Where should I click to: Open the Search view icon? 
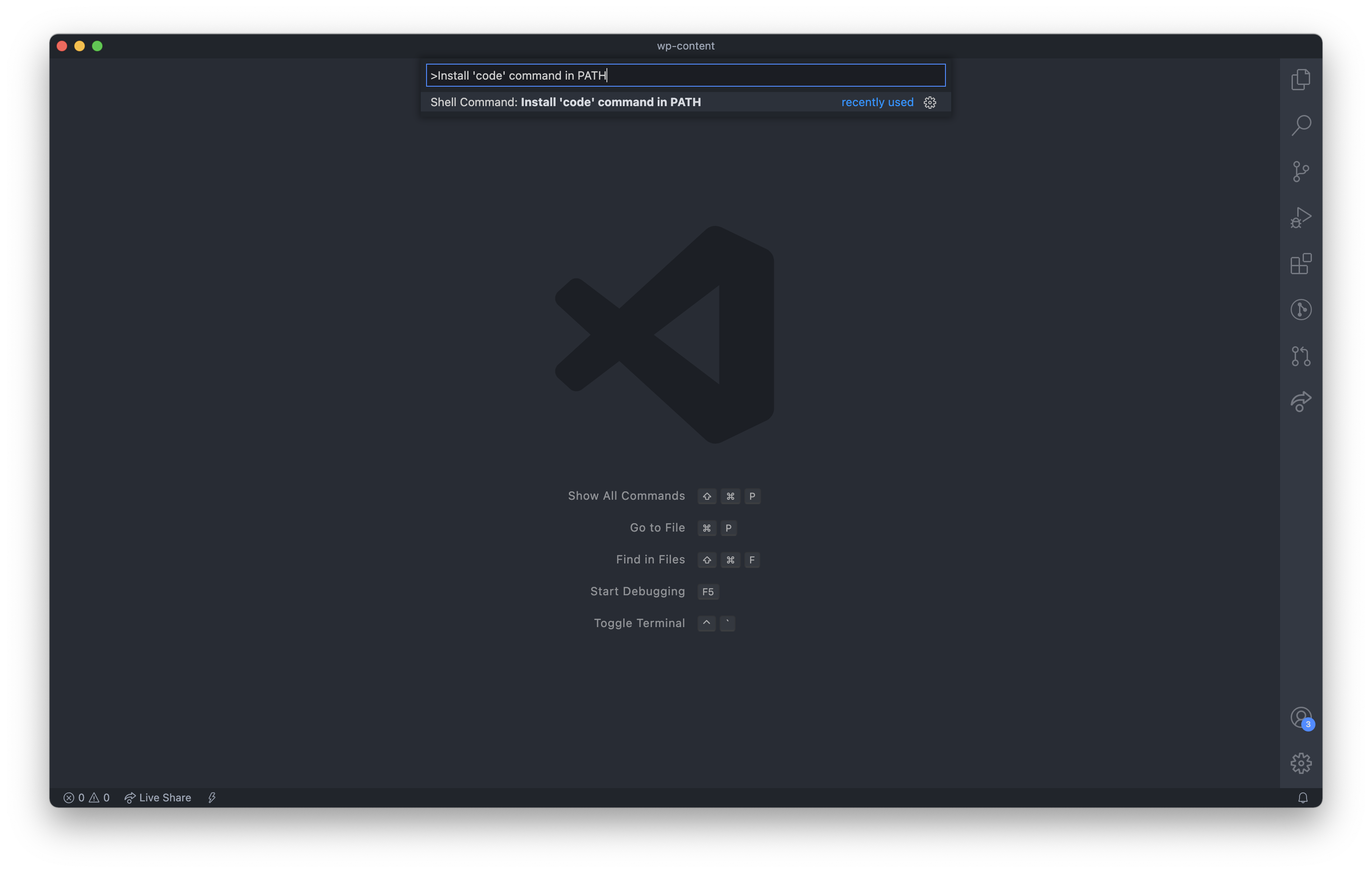[x=1300, y=126]
